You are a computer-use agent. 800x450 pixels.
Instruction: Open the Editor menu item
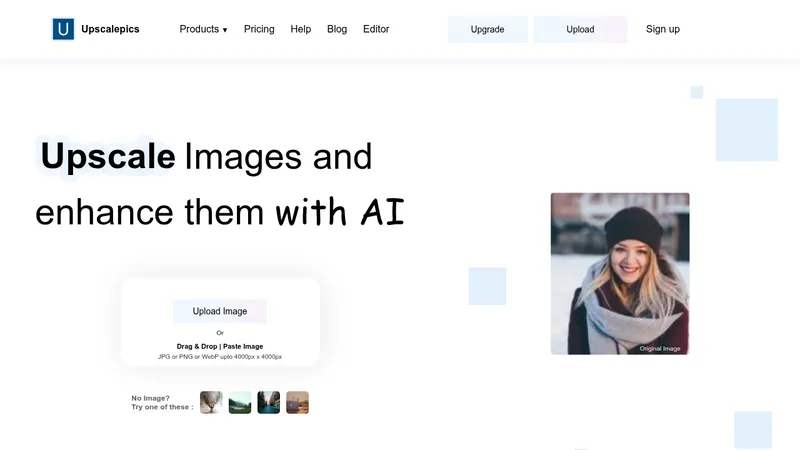[376, 29]
